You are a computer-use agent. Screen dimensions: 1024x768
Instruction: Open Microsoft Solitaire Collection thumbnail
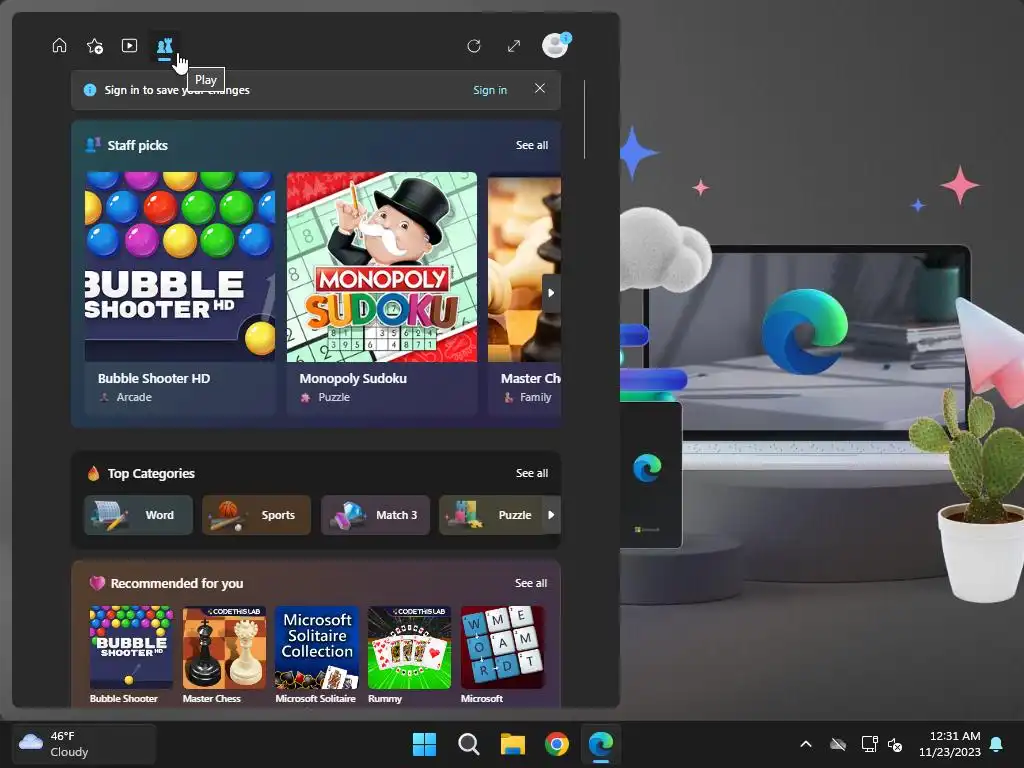tap(317, 647)
